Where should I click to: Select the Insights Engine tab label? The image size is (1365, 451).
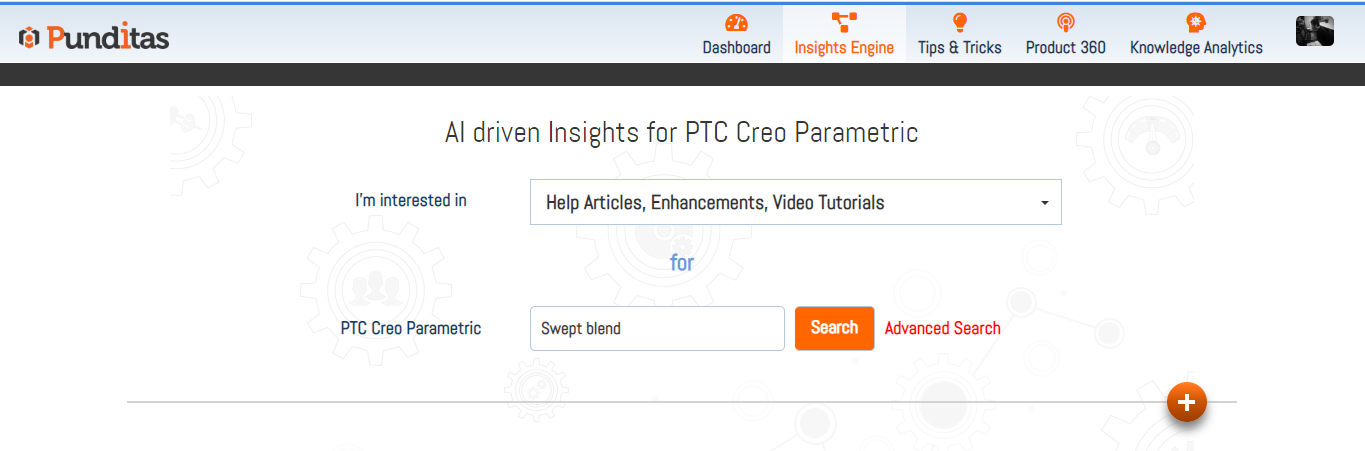tap(844, 47)
